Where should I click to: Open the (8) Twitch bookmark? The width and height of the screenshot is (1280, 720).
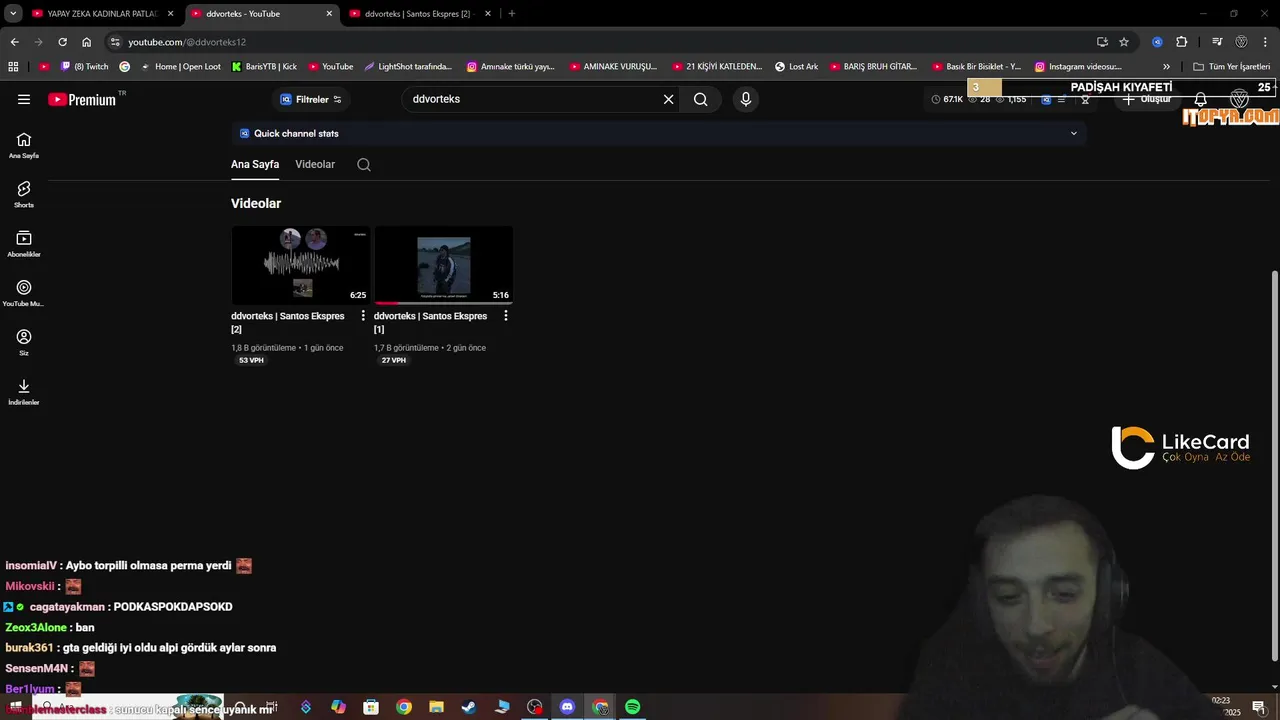84,67
